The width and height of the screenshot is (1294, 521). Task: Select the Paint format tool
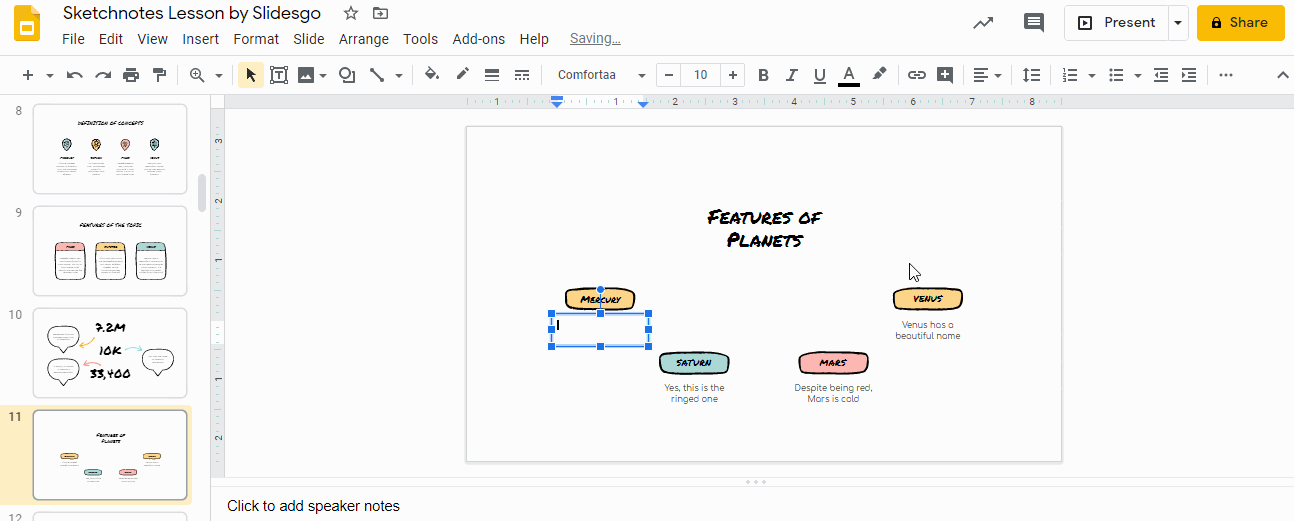pyautogui.click(x=159, y=75)
